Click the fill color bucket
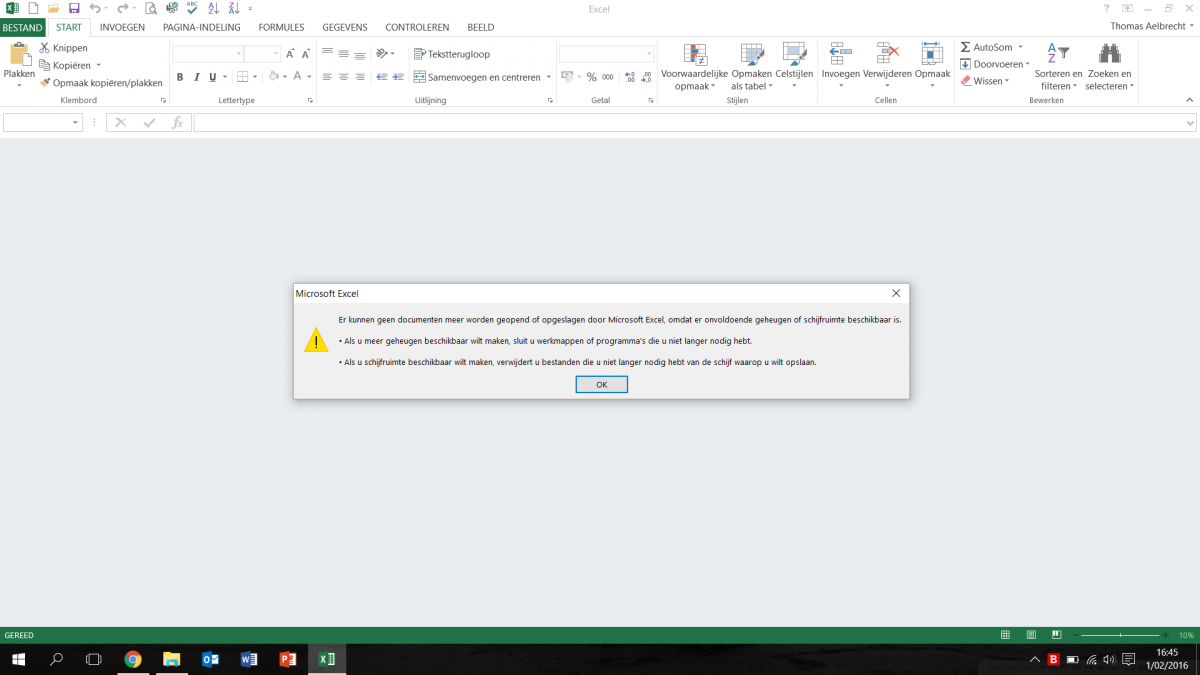Screen dimensions: 1200x675 (x=274, y=77)
